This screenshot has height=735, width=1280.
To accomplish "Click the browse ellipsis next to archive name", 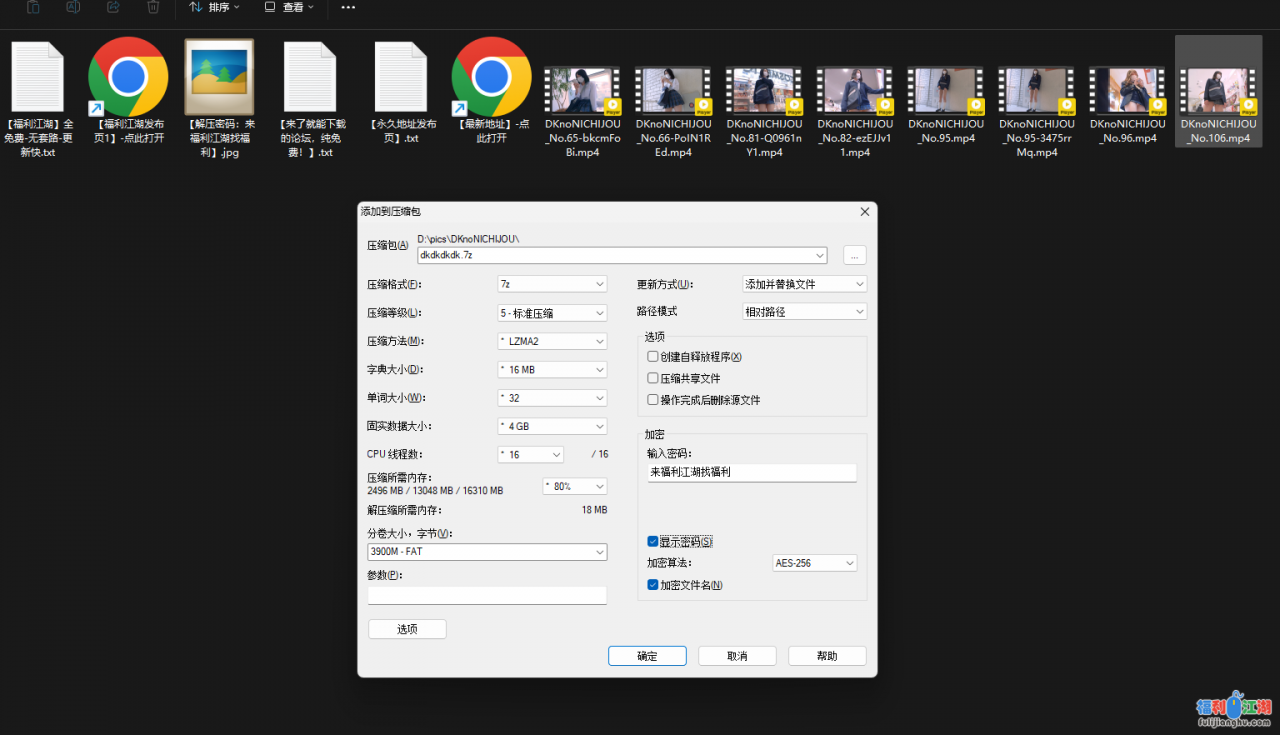I will (854, 255).
